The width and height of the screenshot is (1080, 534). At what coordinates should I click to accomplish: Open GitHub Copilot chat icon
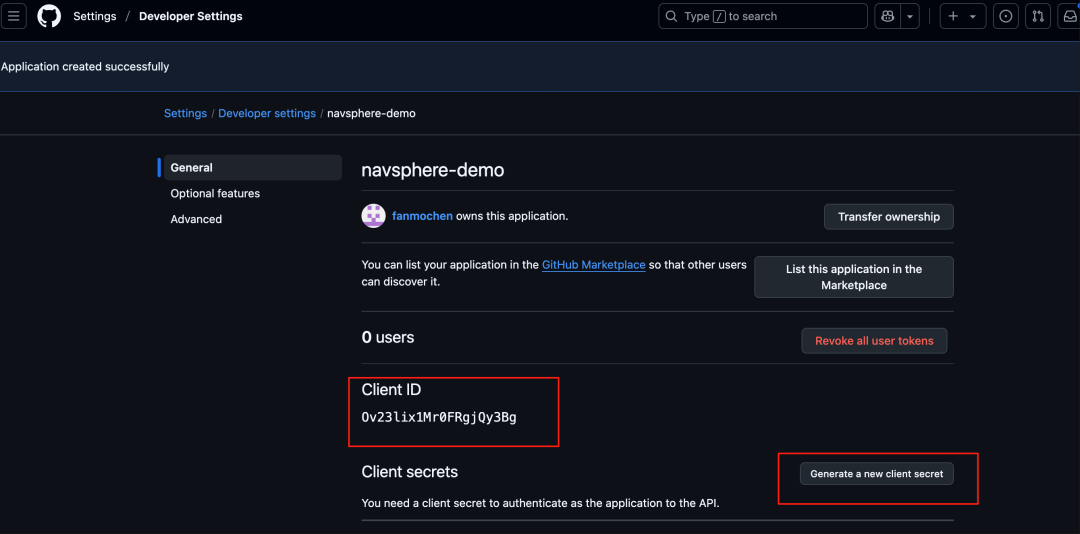887,16
